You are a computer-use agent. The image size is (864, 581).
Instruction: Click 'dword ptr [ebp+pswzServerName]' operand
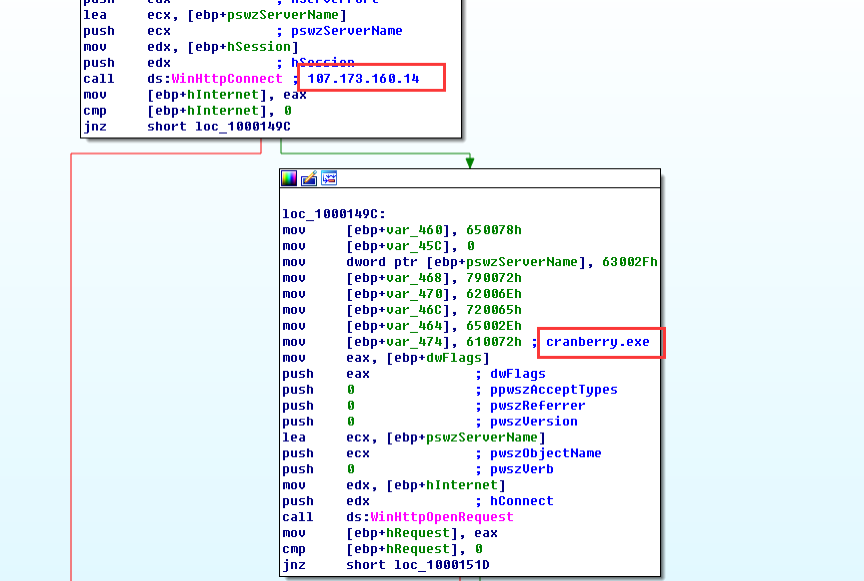tap(466, 262)
